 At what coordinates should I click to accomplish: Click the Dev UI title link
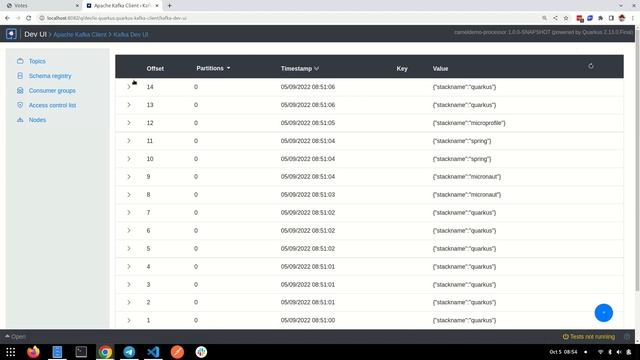[35, 34]
